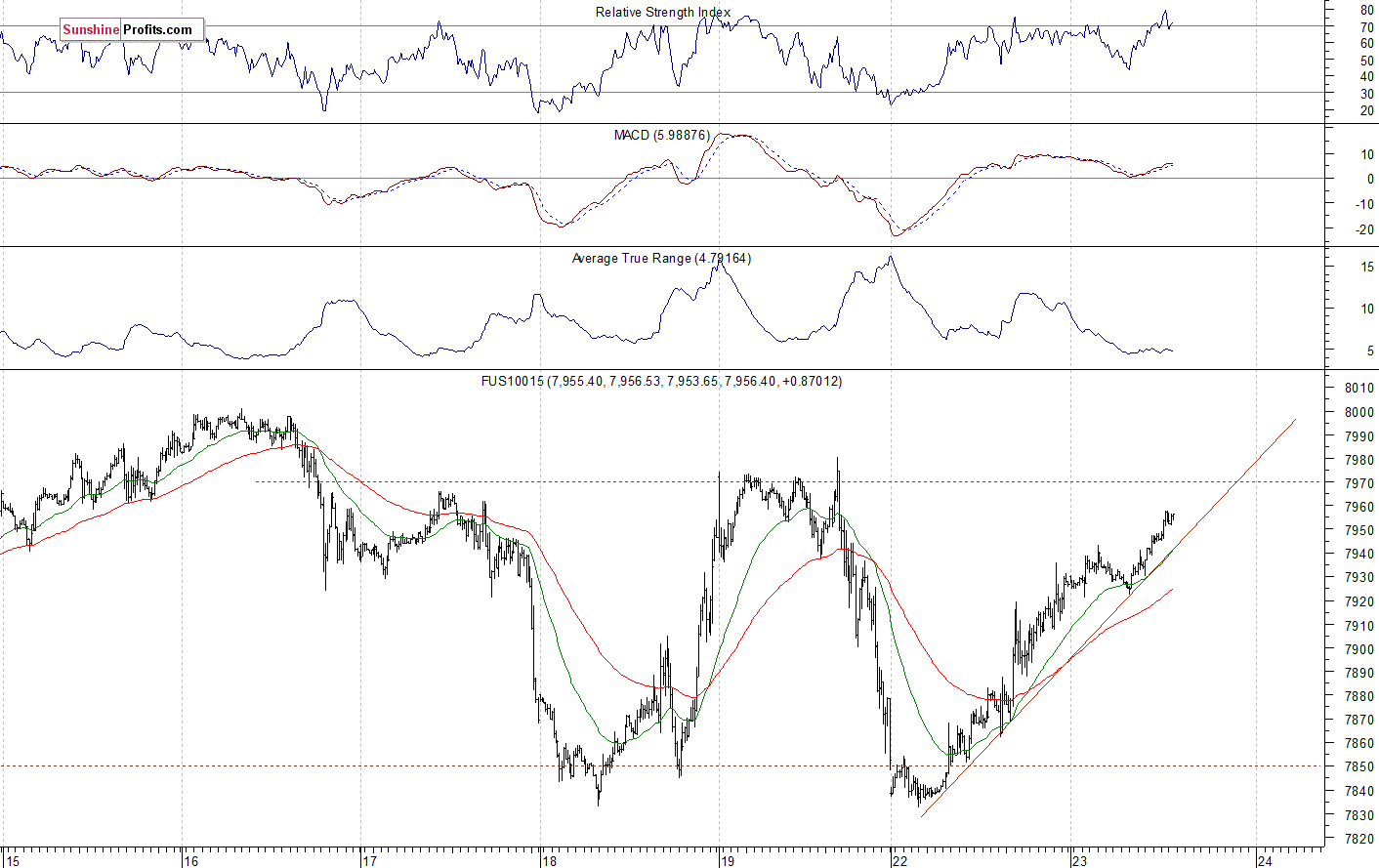Click date label 24 on time axis
1379x868 pixels.
click(x=1265, y=861)
